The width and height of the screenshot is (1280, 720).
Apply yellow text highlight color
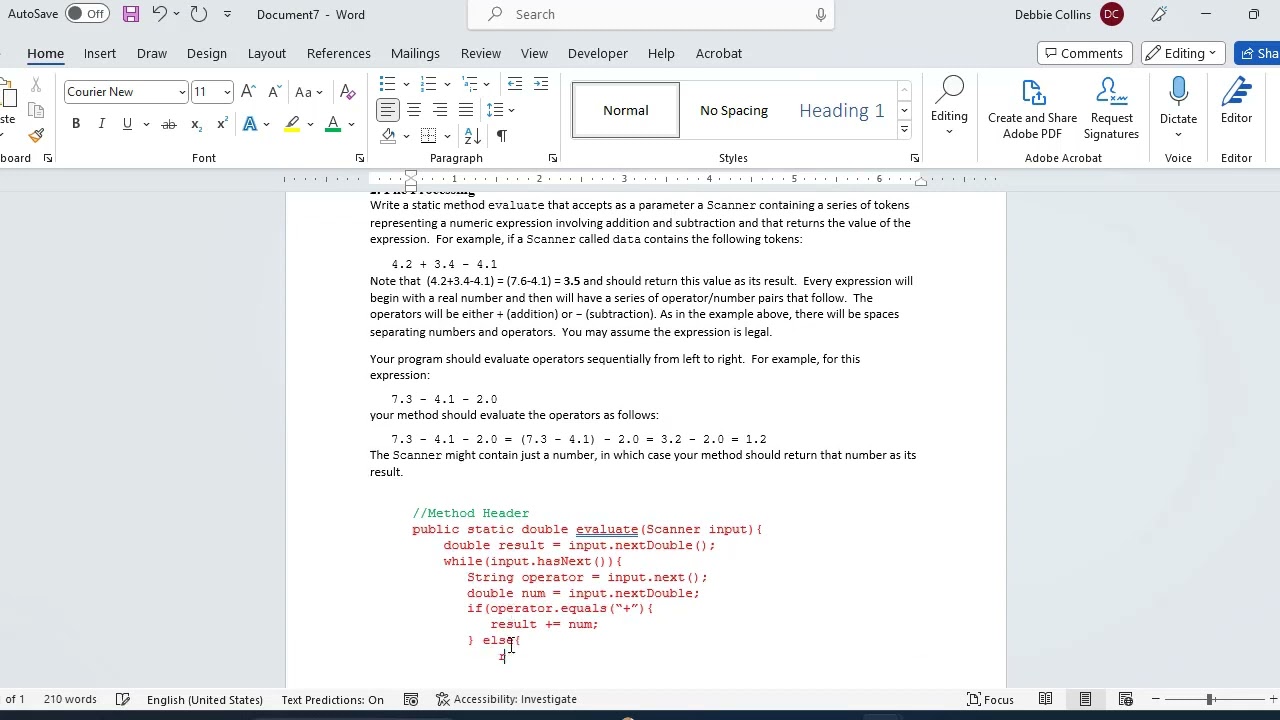(292, 124)
